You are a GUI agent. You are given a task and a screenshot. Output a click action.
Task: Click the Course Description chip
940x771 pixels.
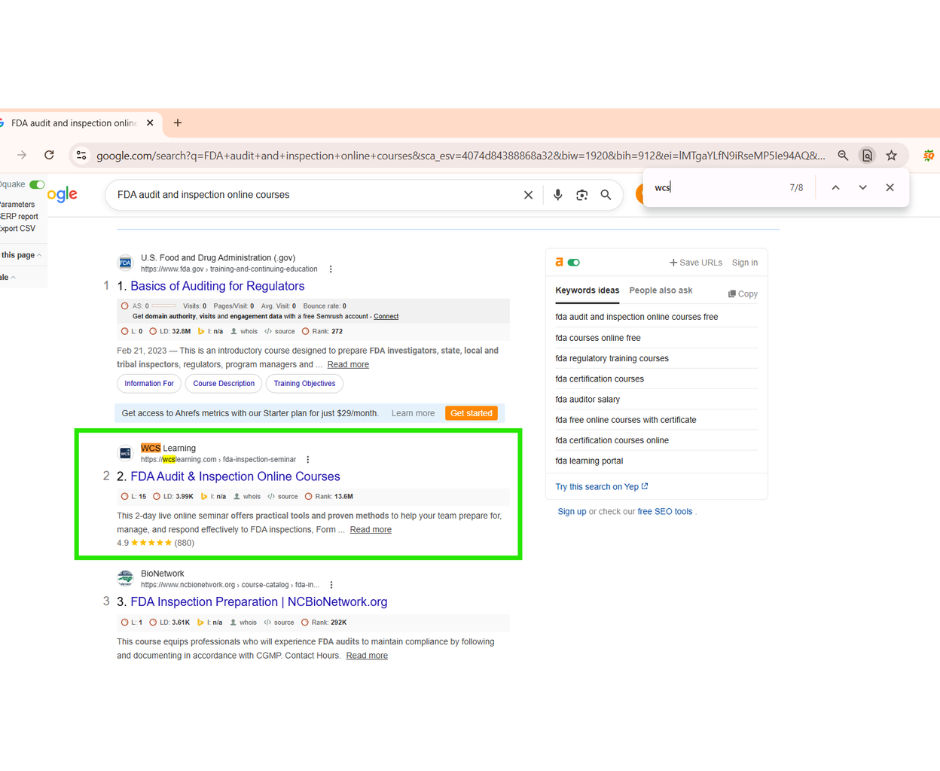point(224,384)
